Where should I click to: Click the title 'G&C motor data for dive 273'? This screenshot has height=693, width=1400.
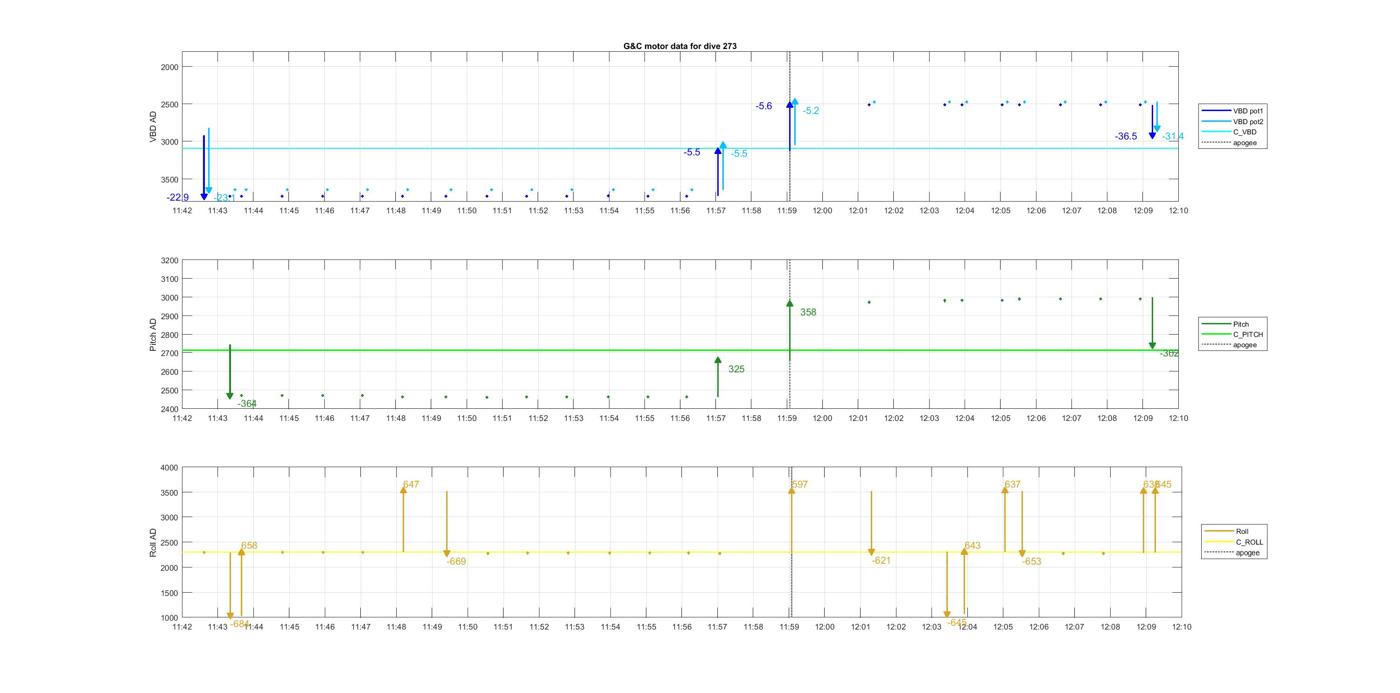click(680, 46)
